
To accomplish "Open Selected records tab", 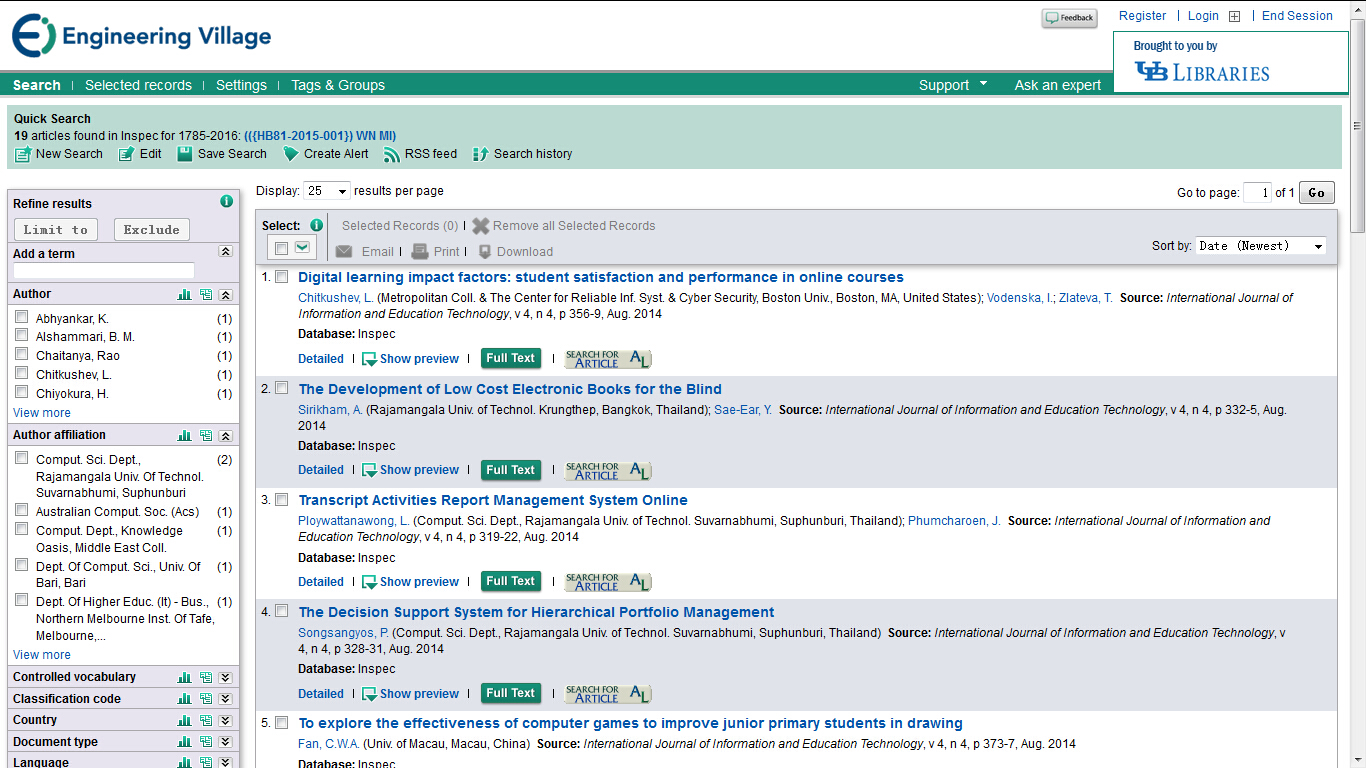I will pyautogui.click(x=138, y=85).
